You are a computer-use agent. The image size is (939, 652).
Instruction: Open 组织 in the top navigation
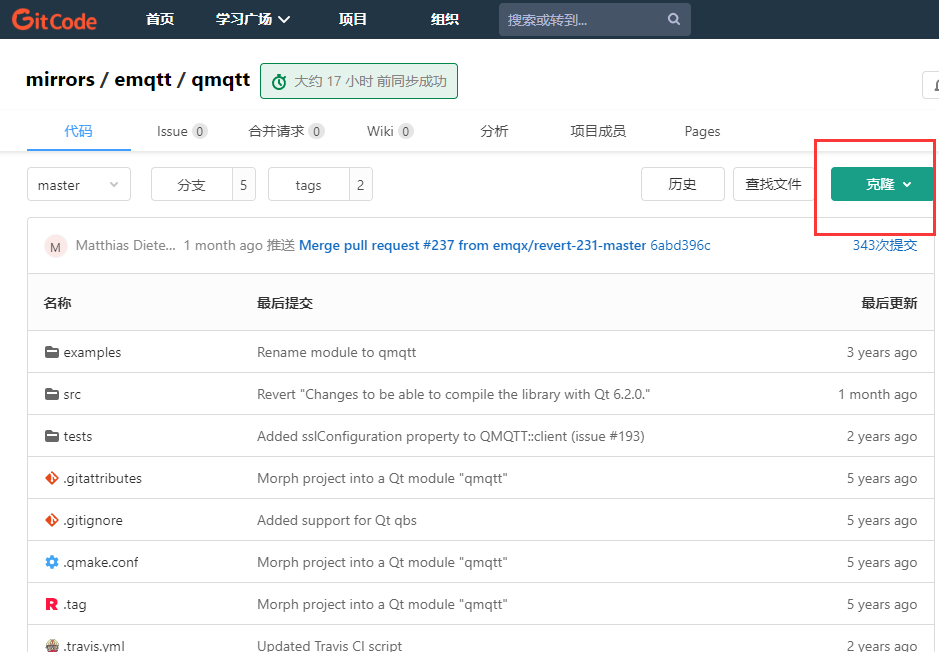click(x=444, y=19)
